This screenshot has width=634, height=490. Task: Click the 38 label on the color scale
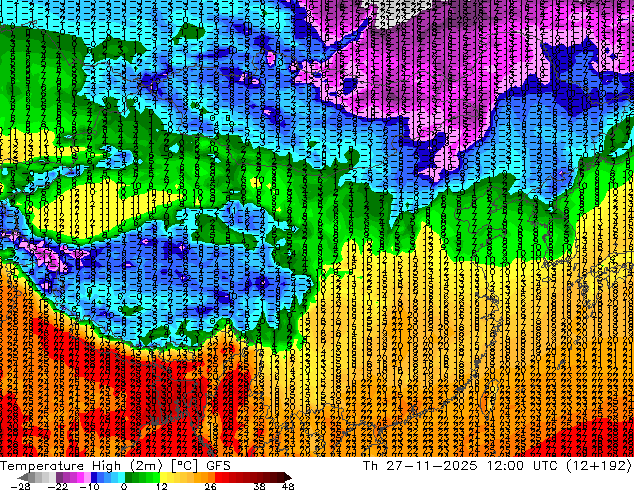[x=260, y=486]
